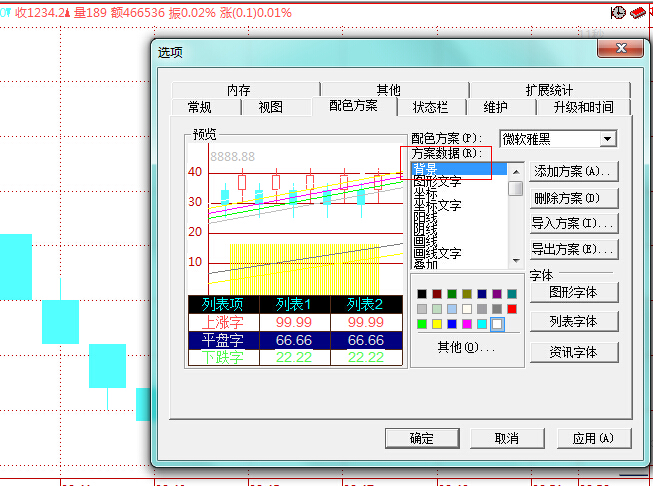The image size is (653, 486).
Task: Click the clock icon in the top bar
Action: coord(618,12)
